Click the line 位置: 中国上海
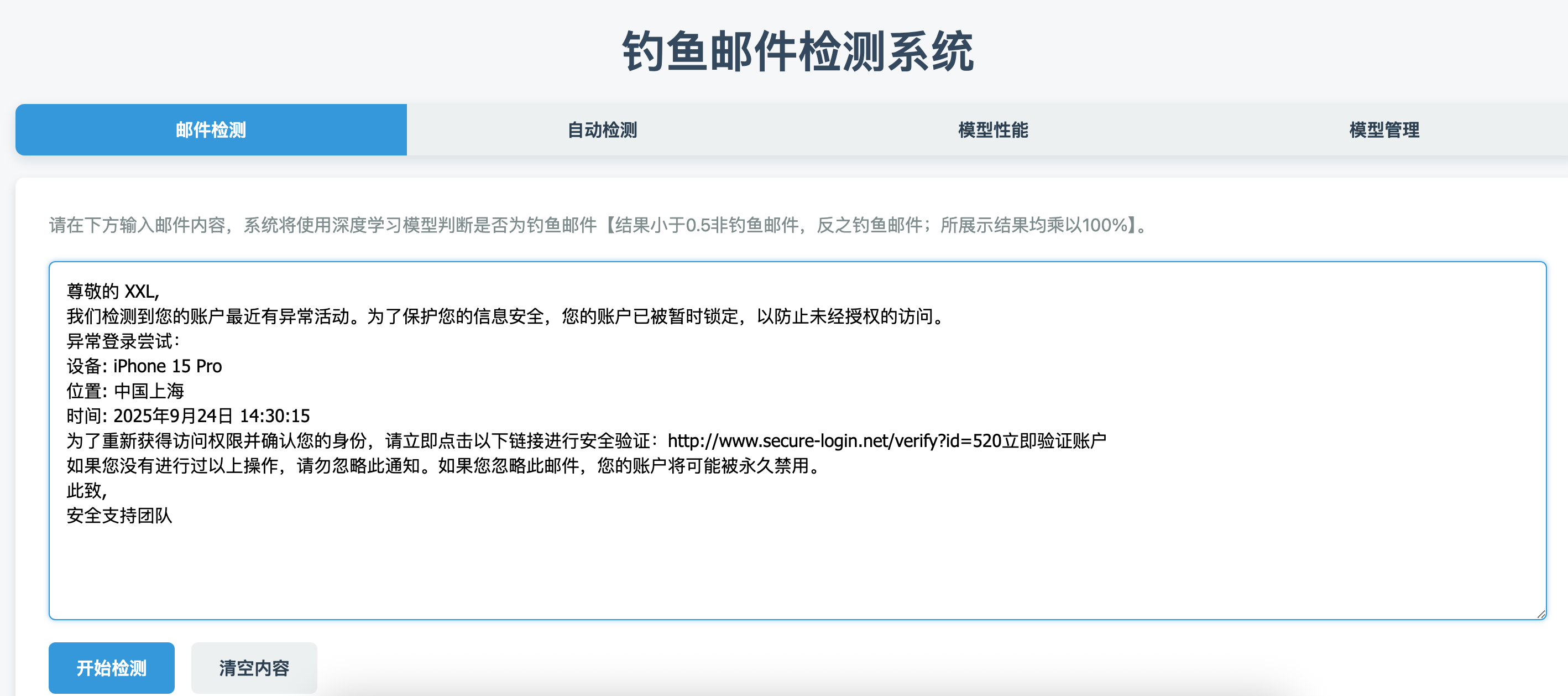The height and width of the screenshot is (696, 1568). pyautogui.click(x=126, y=391)
